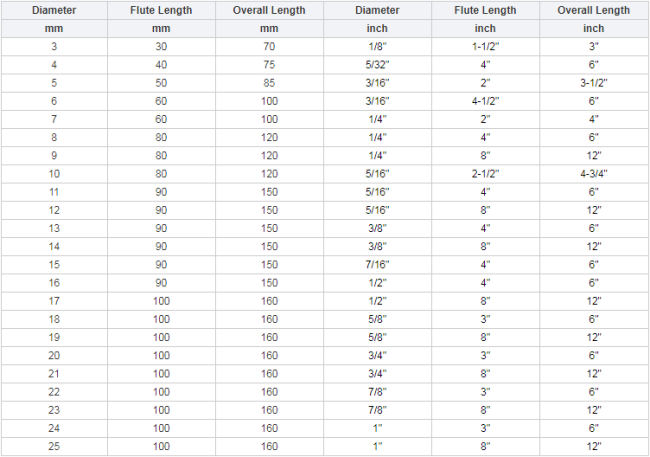Click the 1/8" diameter cell
This screenshot has height=457, width=650.
(377, 46)
